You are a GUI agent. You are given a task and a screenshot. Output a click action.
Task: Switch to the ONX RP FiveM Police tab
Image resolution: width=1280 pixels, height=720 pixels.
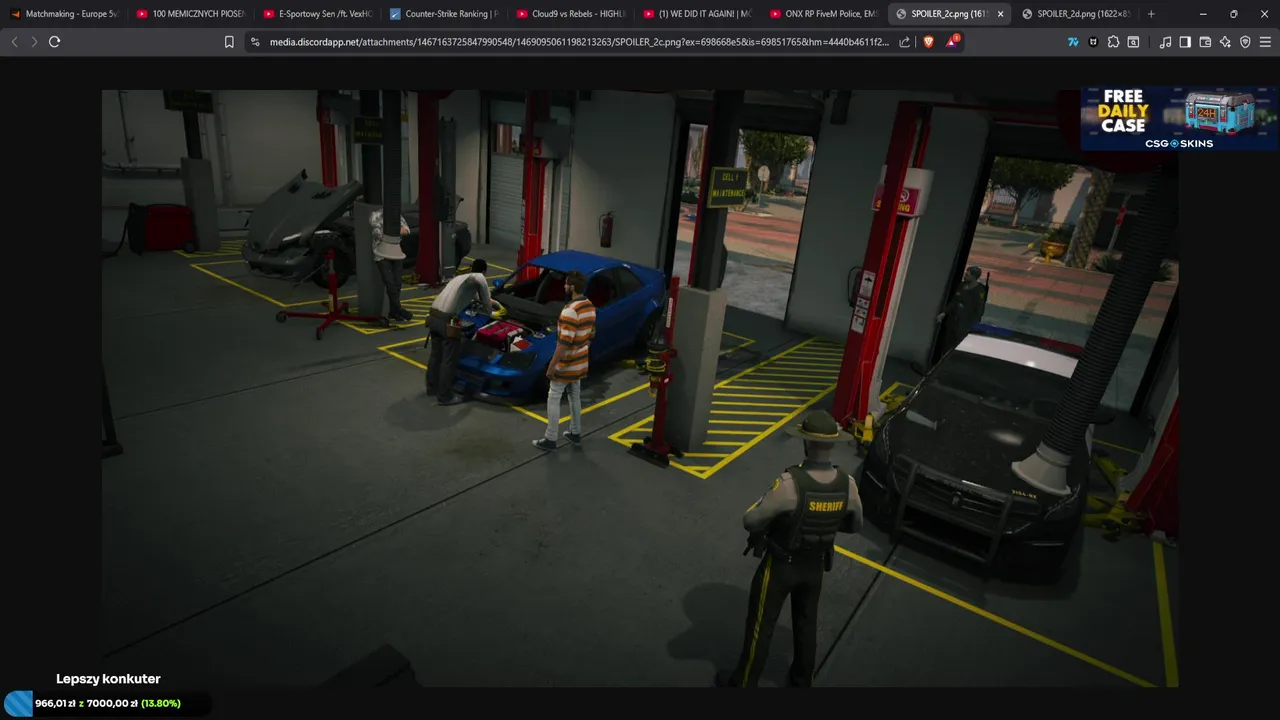825,14
